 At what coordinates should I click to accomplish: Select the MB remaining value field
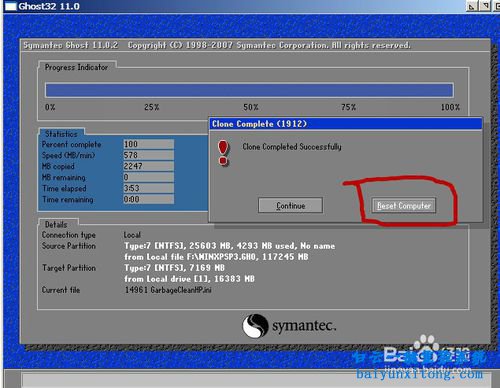[x=148, y=177]
